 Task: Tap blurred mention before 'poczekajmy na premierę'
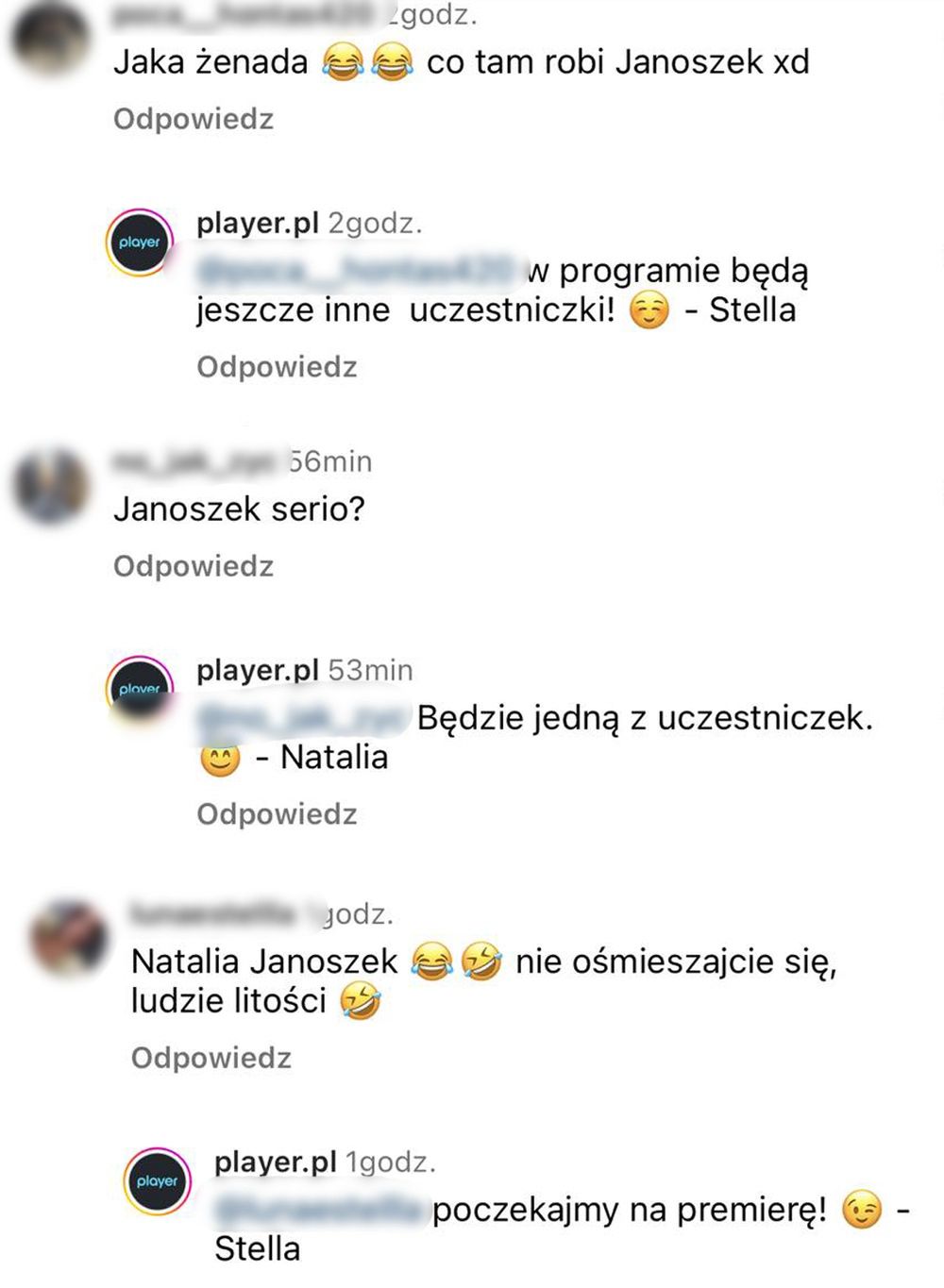pyautogui.click(x=321, y=1210)
